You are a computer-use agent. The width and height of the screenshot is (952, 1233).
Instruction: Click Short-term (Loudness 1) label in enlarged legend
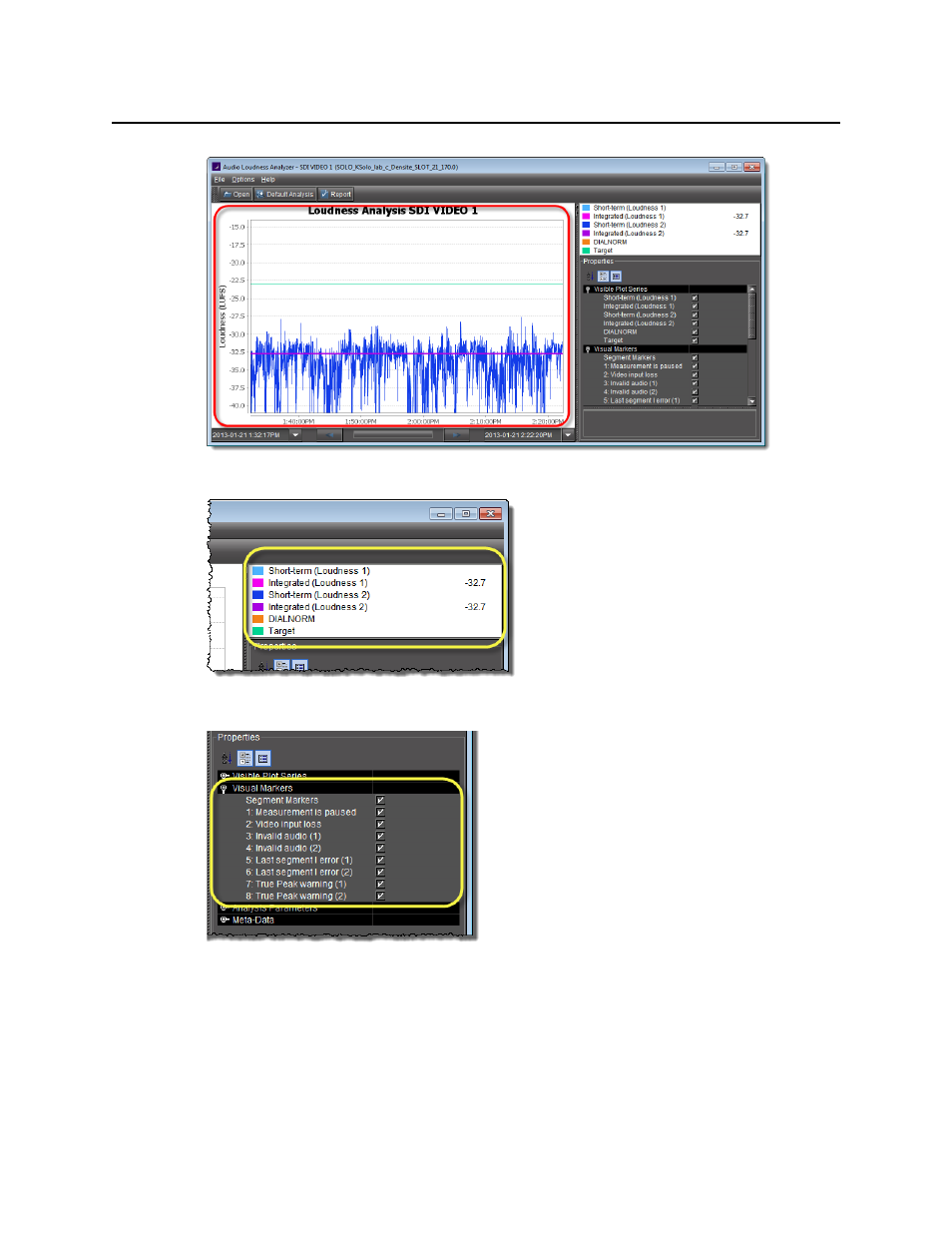click(318, 571)
